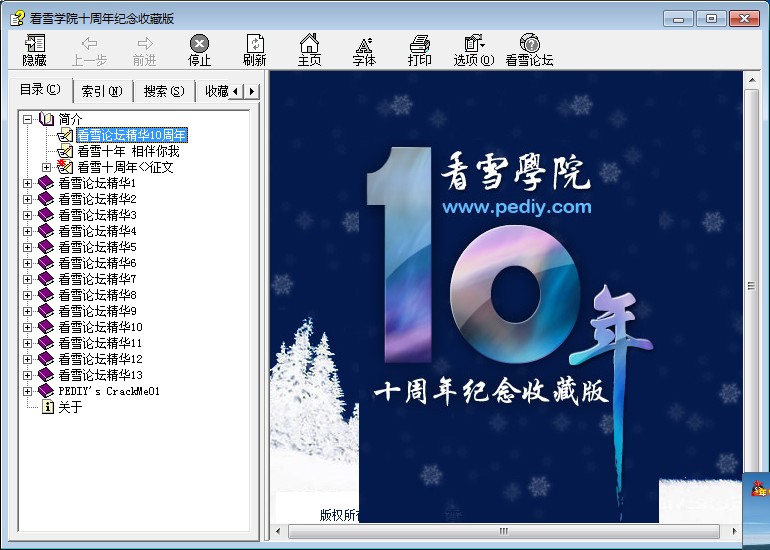Click book icon of 看雪论坛精华11
Viewport: 770px width, 550px height.
[x=46, y=343]
